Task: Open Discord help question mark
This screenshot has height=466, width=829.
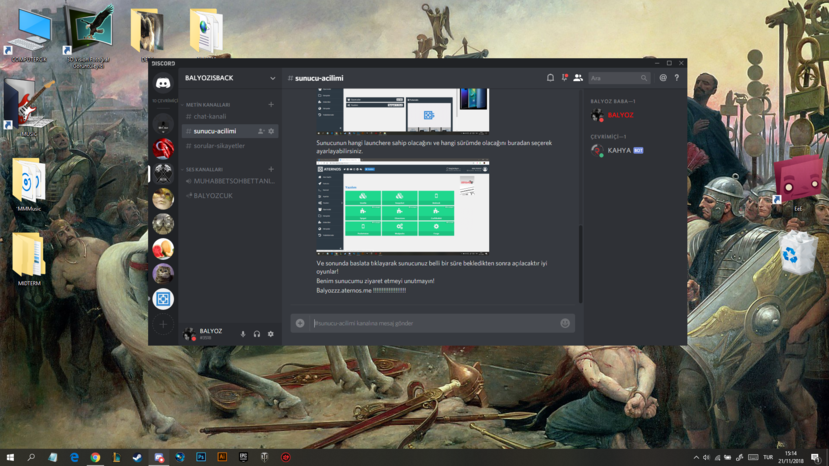Action: pyautogui.click(x=676, y=78)
